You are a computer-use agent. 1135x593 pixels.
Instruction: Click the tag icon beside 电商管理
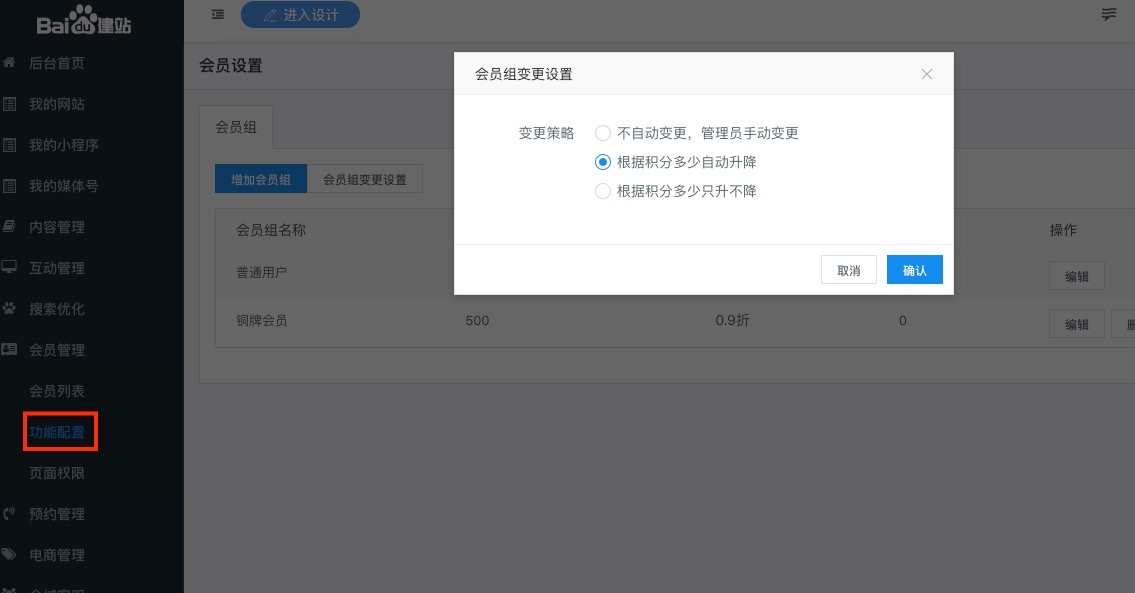pyautogui.click(x=10, y=555)
